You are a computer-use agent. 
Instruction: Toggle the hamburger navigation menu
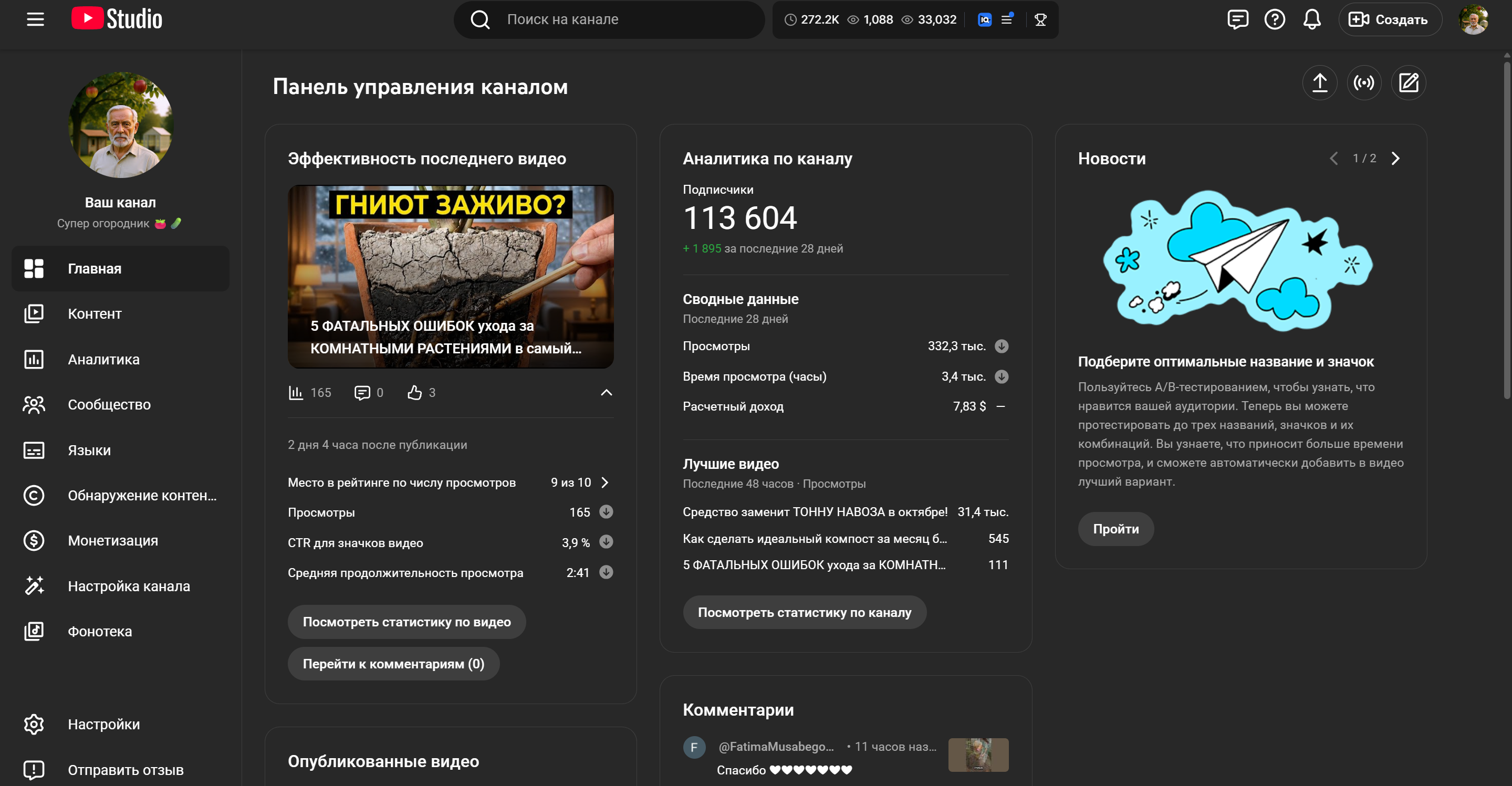pyautogui.click(x=35, y=19)
